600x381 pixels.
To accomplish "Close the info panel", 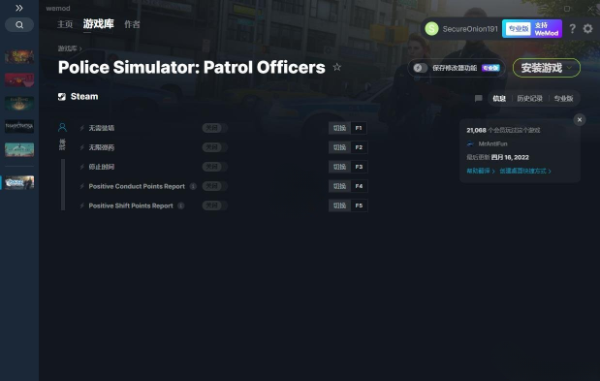I will tap(579, 120).
